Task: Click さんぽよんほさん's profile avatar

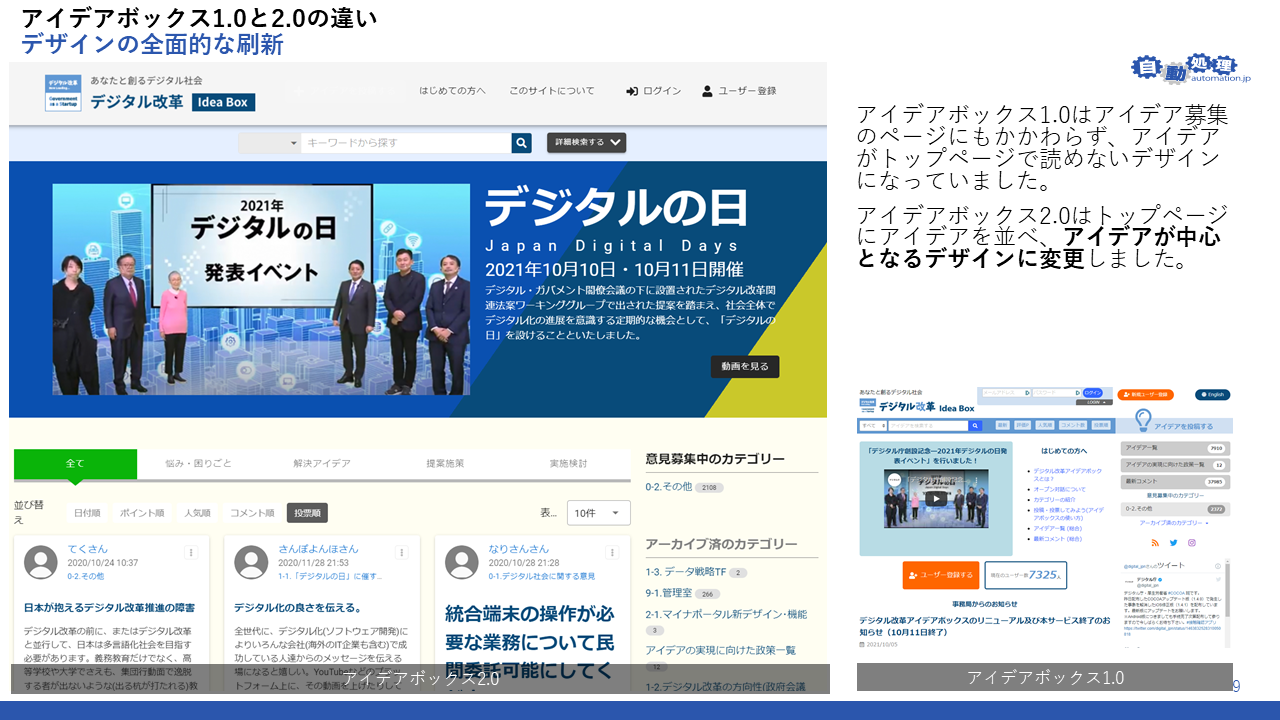Action: [251, 562]
